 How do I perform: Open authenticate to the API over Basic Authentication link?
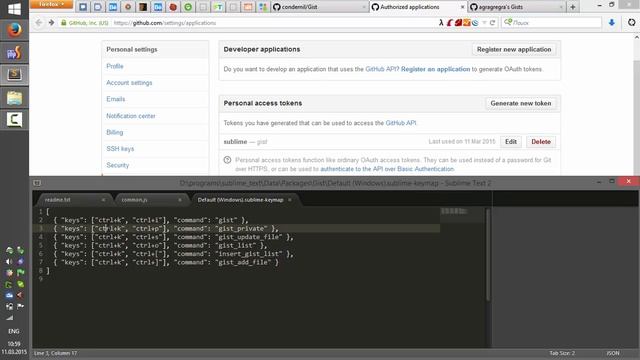(x=387, y=169)
